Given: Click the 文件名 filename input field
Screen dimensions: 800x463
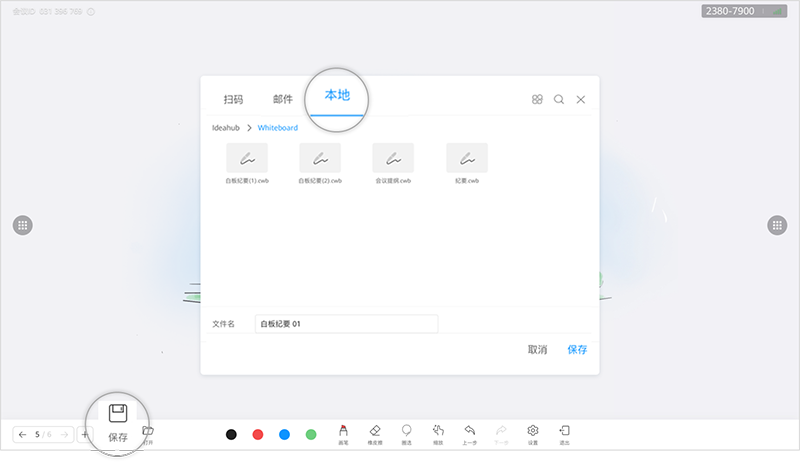Looking at the screenshot, I should [346, 324].
